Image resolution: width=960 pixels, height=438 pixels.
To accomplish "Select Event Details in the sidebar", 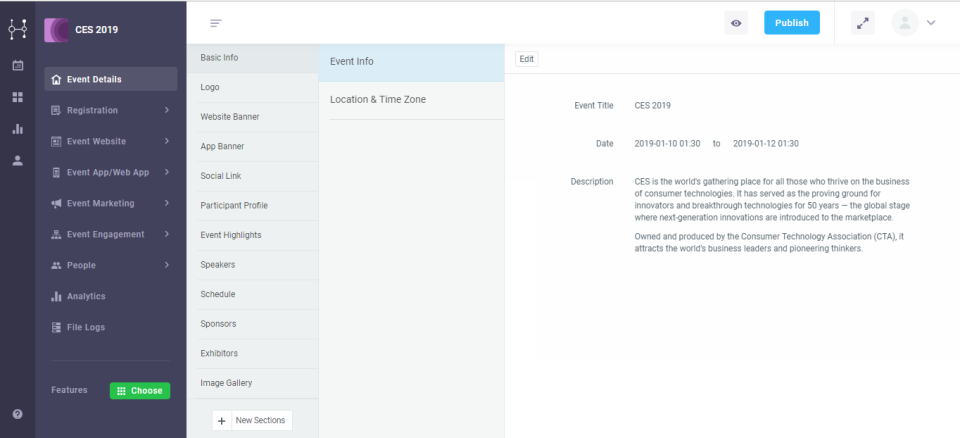I will [x=111, y=79].
